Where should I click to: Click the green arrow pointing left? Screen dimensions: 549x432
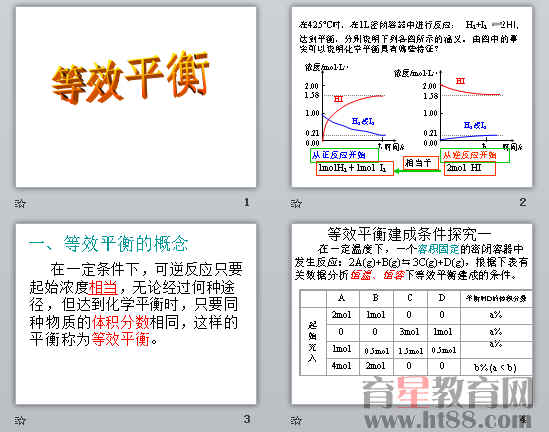418,171
